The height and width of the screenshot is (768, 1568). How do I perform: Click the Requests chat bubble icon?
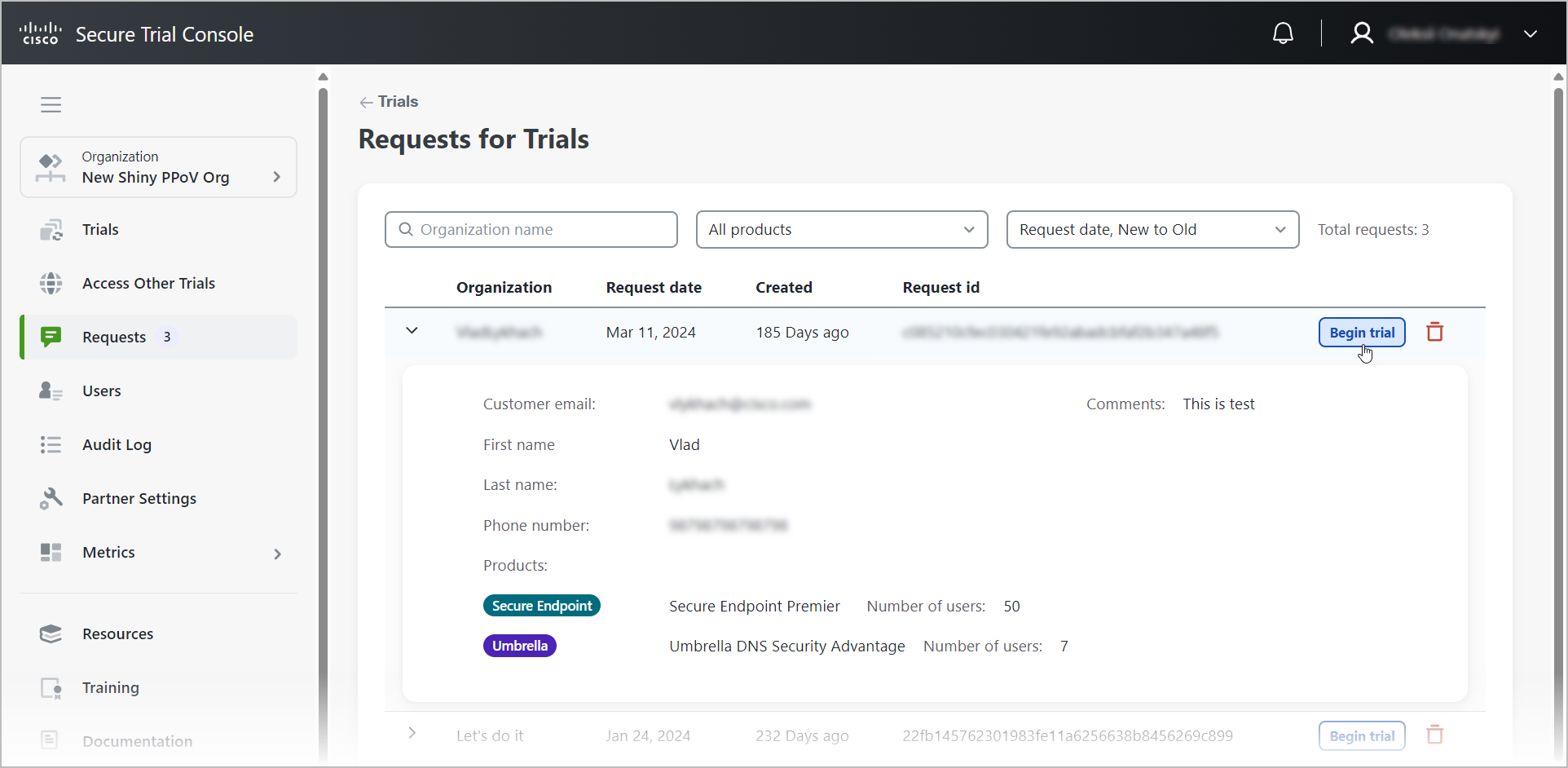coord(51,337)
